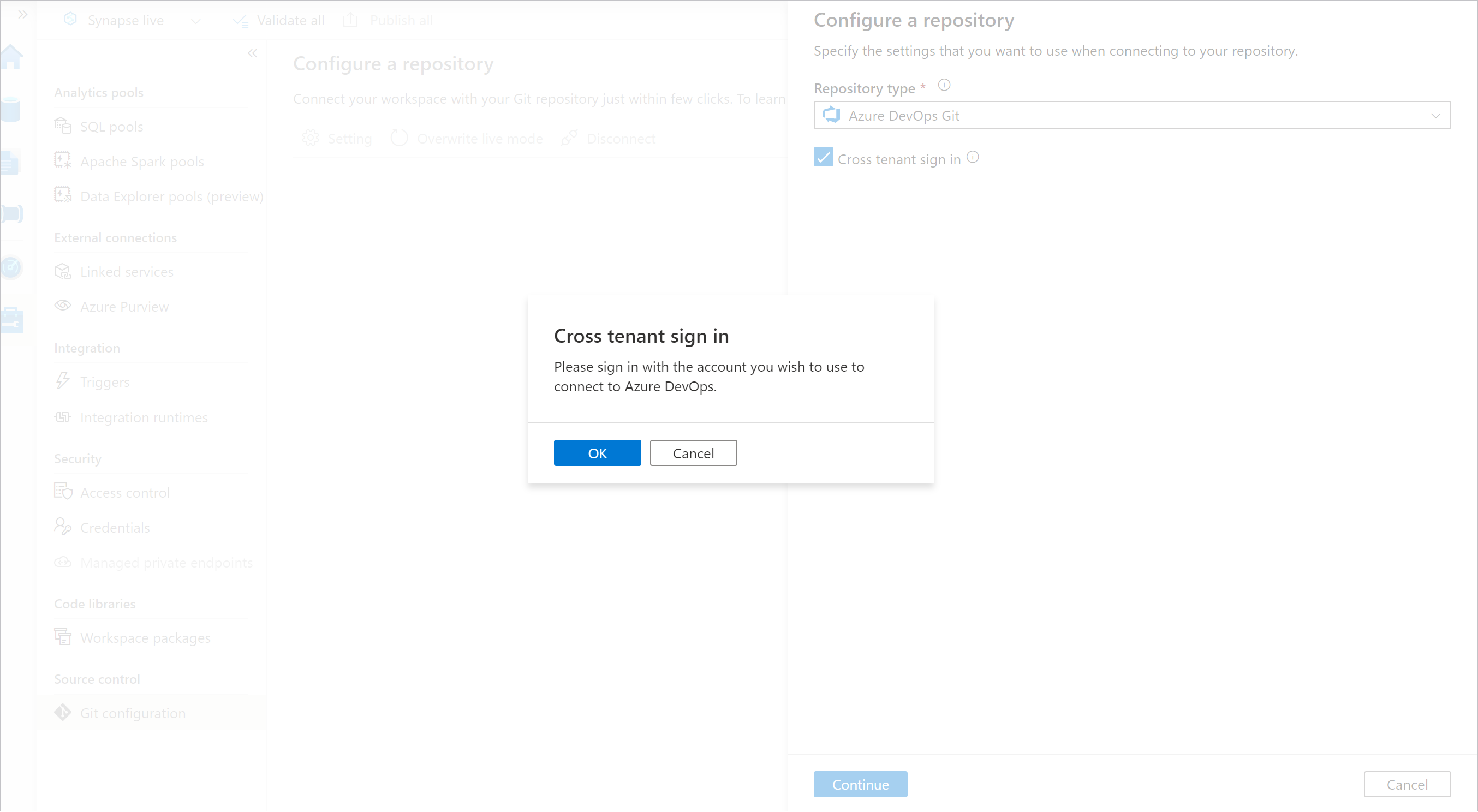Screen dimensions: 1478x812
Task: Click the Triggers icon
Action: (64, 380)
